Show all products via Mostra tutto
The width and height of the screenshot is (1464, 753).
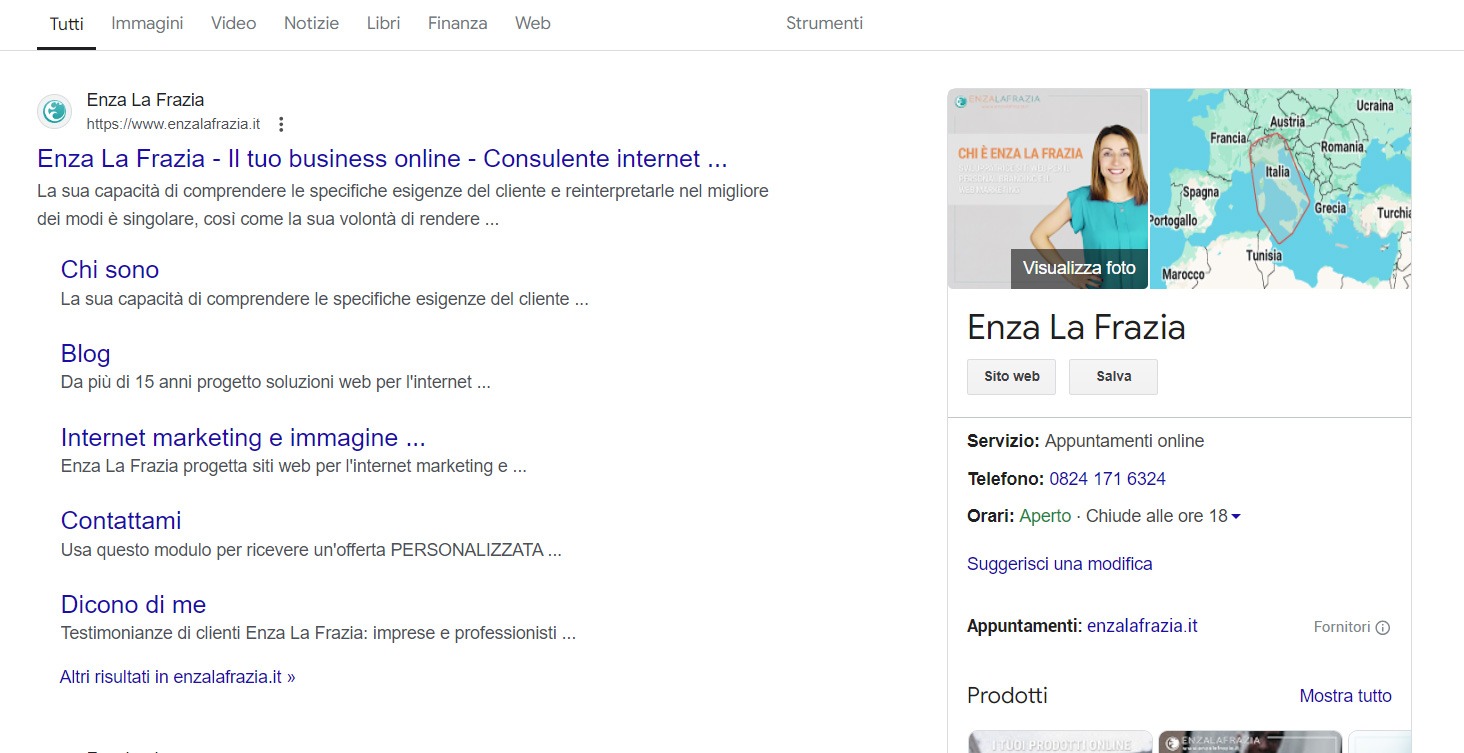1345,696
